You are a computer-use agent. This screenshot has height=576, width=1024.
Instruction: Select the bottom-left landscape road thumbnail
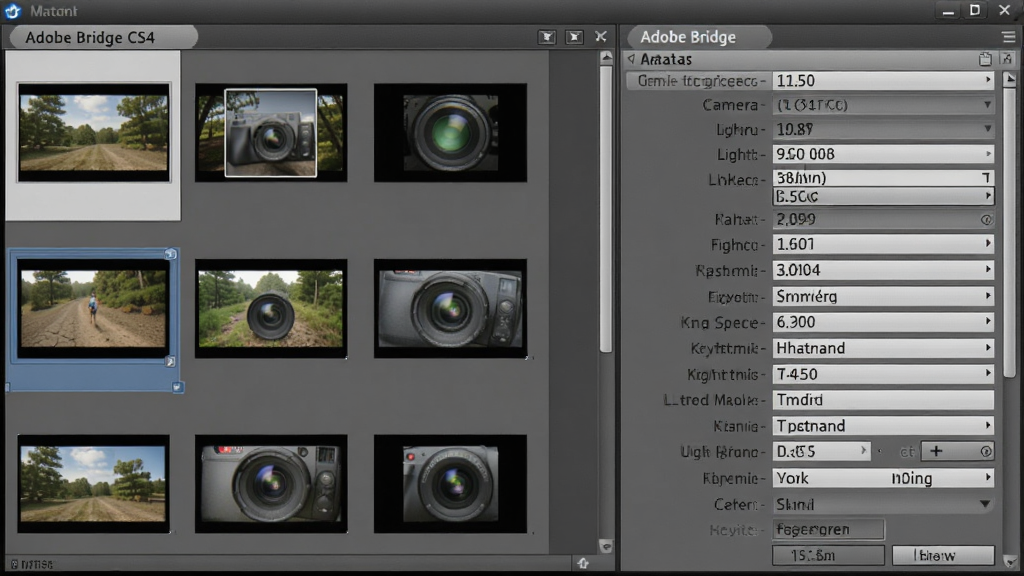point(93,484)
